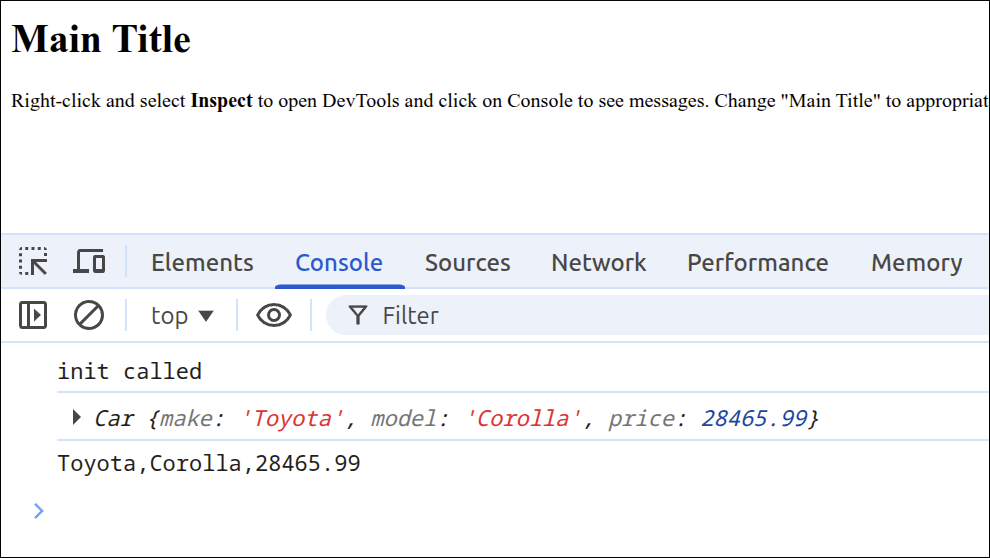
Task: Open the Performance tab
Action: point(758,263)
